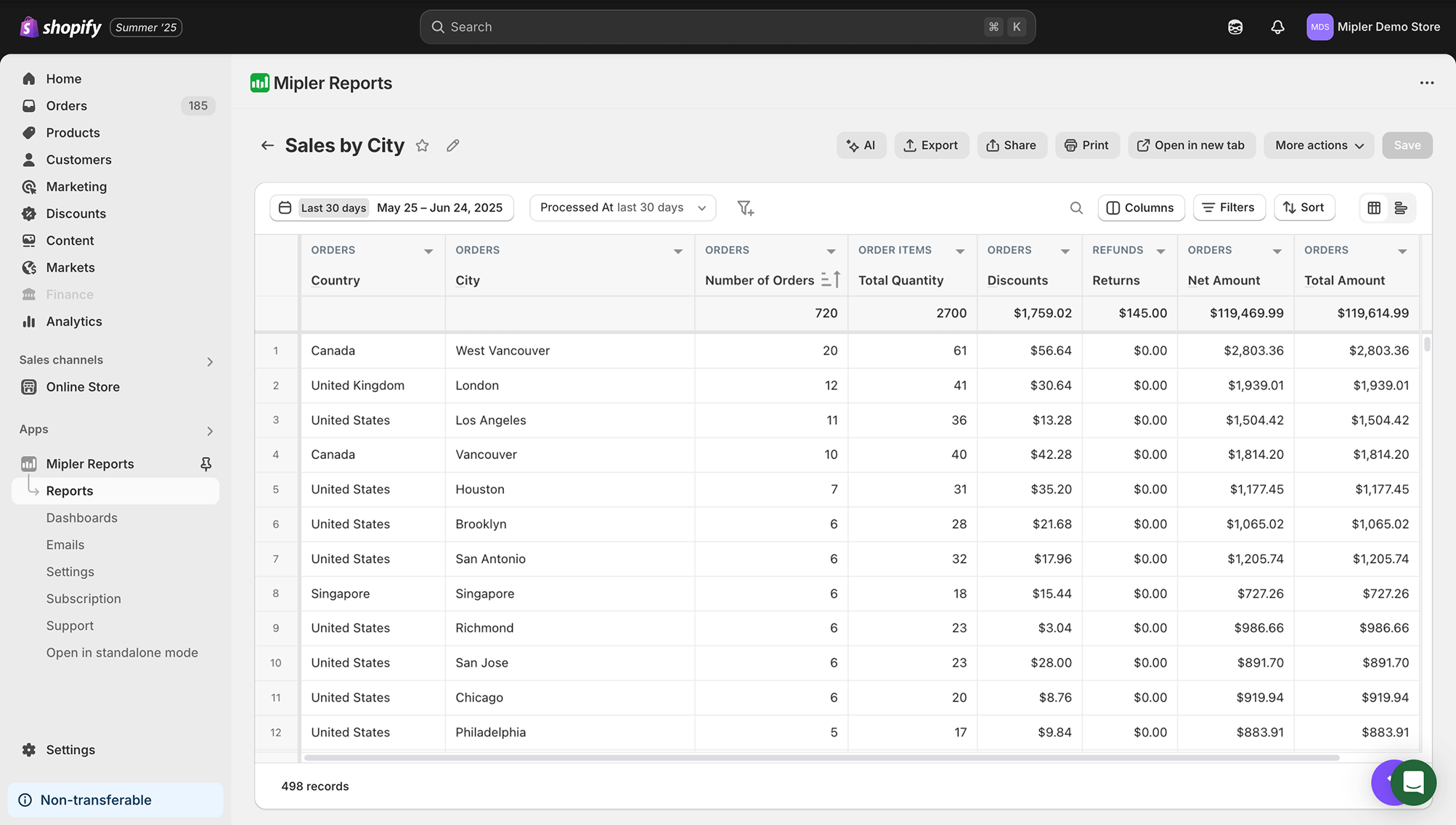Open the City column header dropdown
This screenshot has width=1456, height=825.
[x=678, y=250]
